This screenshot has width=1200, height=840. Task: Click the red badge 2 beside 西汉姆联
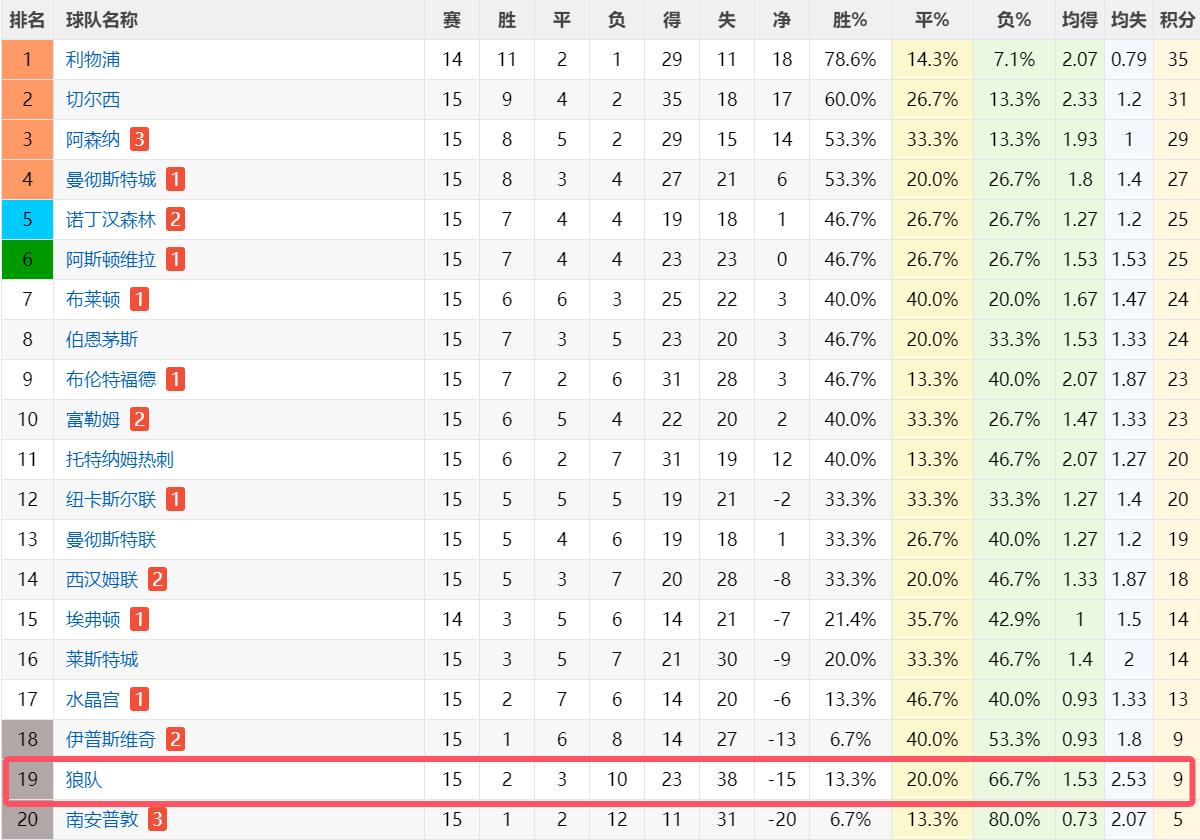tap(157, 579)
